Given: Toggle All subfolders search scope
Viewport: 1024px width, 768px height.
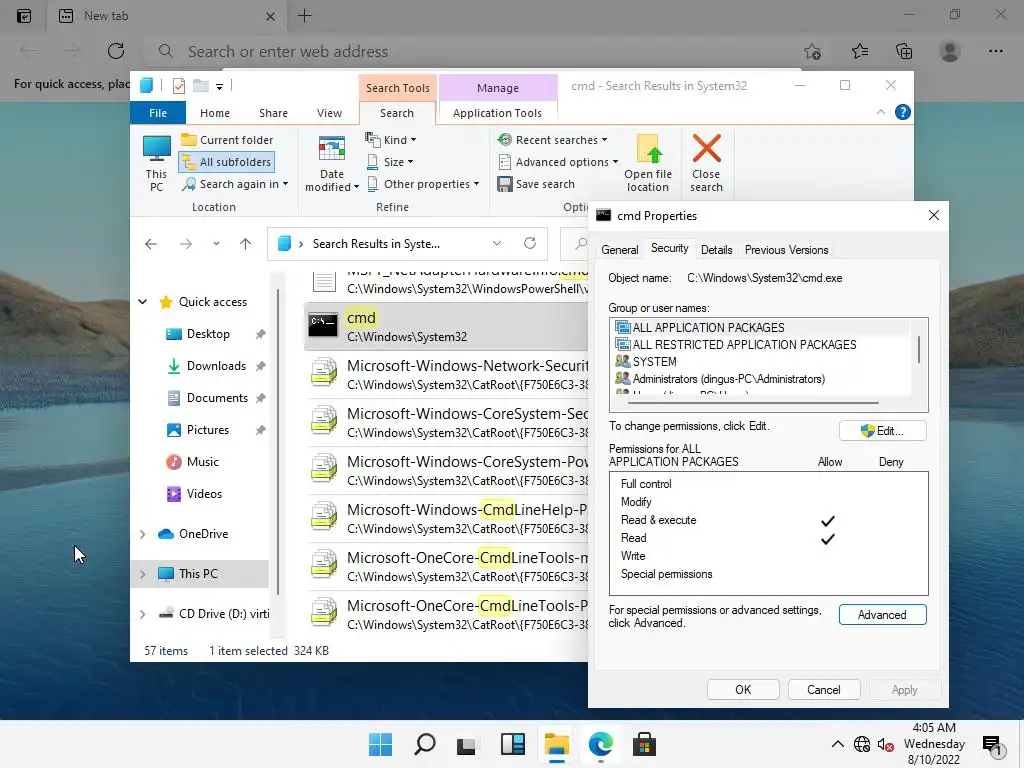Looking at the screenshot, I should tap(227, 162).
